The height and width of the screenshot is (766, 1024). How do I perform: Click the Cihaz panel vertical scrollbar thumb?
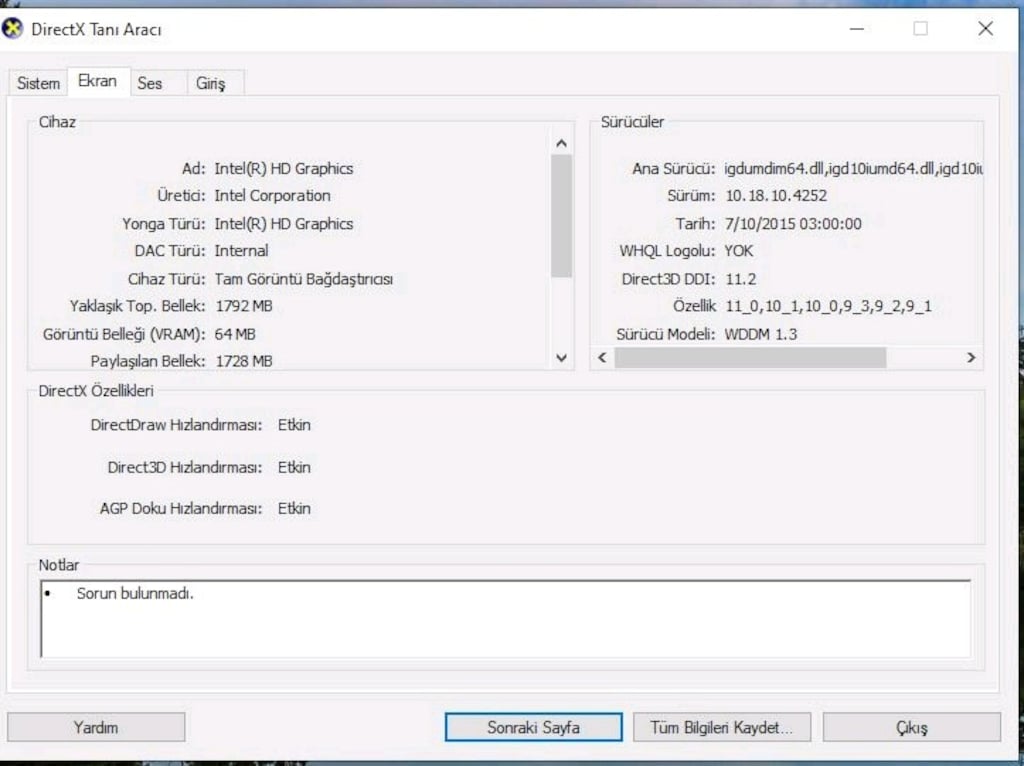click(561, 216)
